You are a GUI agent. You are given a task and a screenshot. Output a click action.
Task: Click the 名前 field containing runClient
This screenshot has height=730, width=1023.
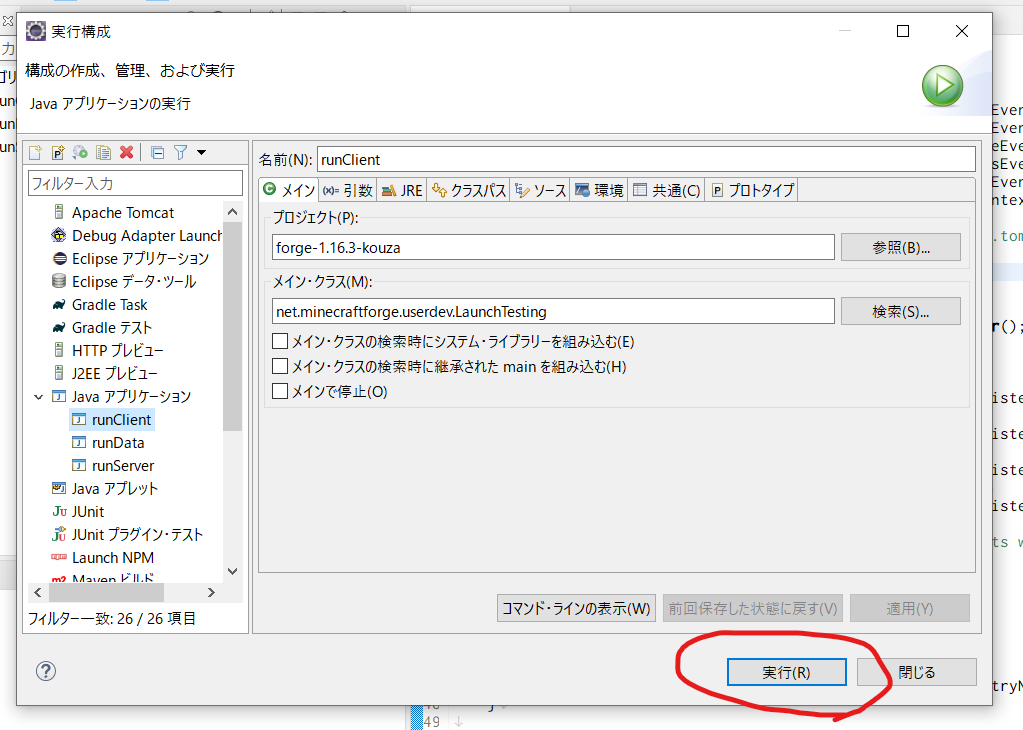[x=646, y=160]
